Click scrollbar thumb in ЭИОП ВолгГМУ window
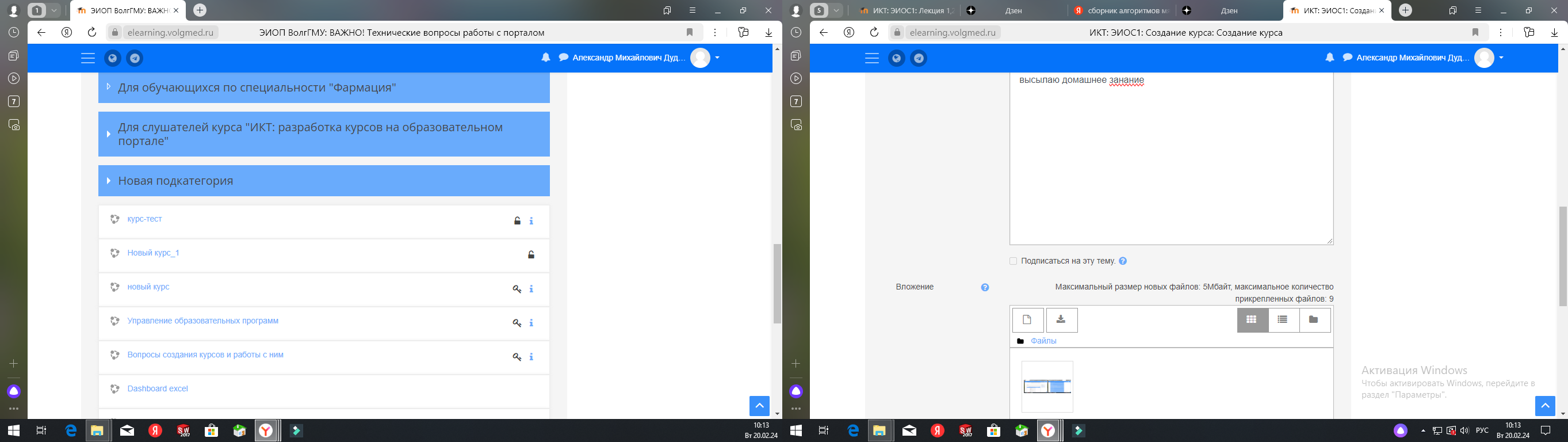1568x442 pixels. pyautogui.click(x=777, y=284)
